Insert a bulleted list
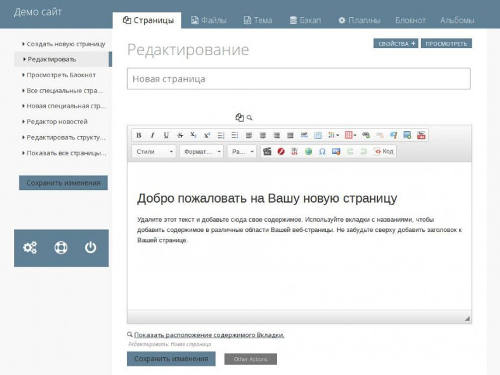Screen dimensions: 500x375 (x=235, y=135)
